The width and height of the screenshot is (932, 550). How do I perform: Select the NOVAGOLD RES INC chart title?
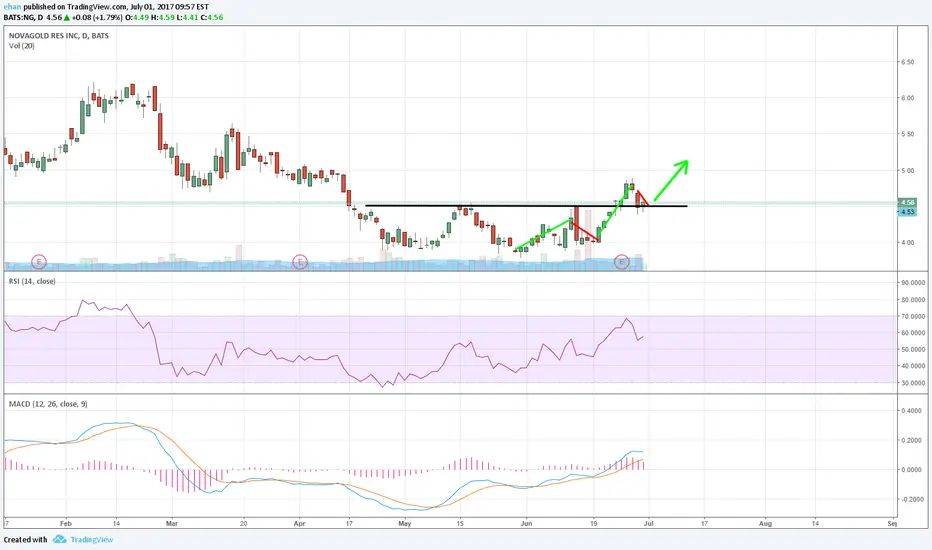[59, 36]
